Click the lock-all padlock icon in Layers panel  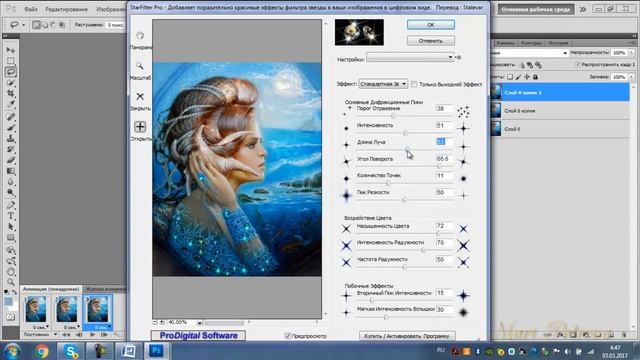(x=536, y=77)
